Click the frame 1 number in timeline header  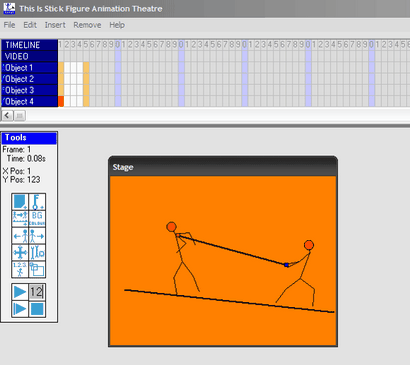pos(60,45)
